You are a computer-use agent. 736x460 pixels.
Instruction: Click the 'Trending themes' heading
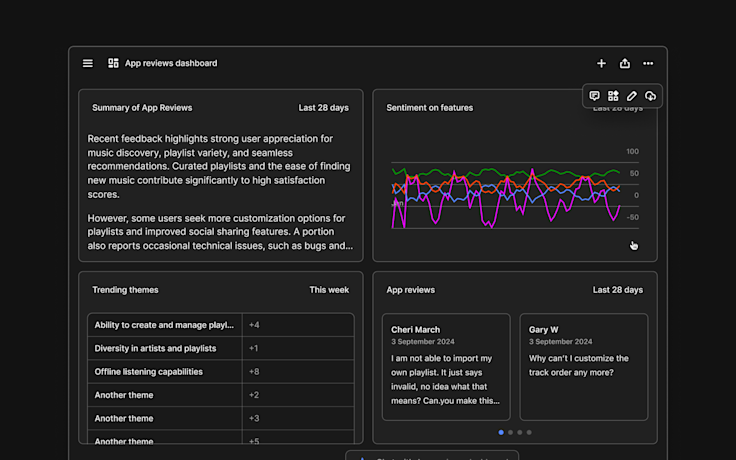(x=125, y=290)
